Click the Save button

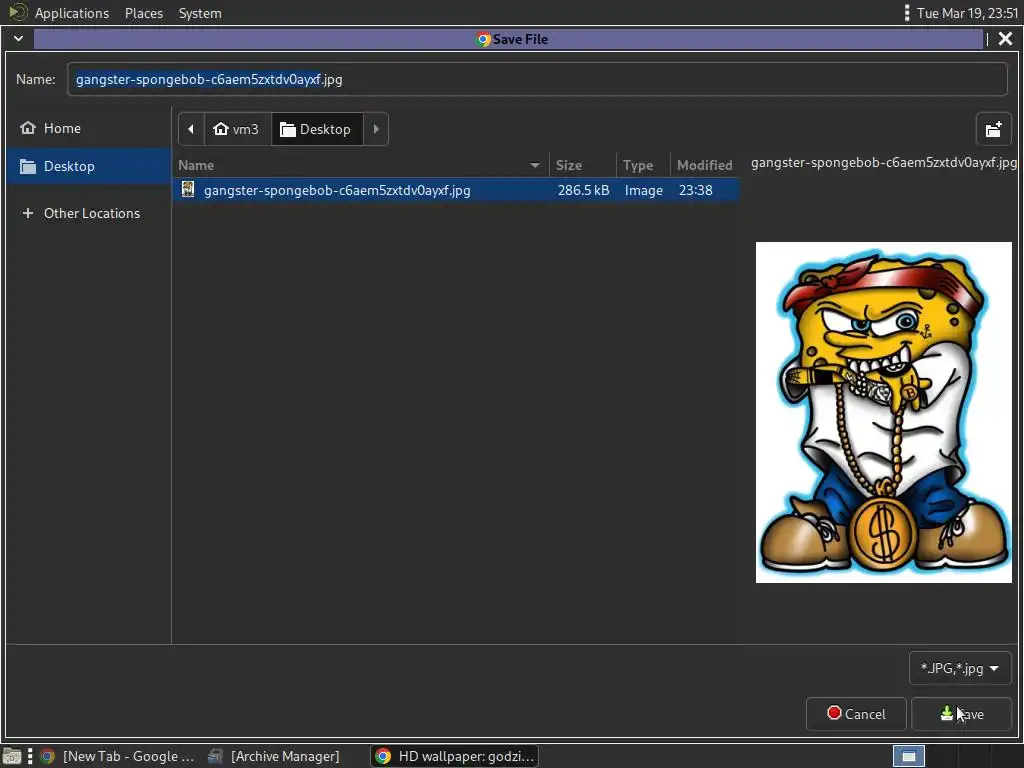pos(961,714)
